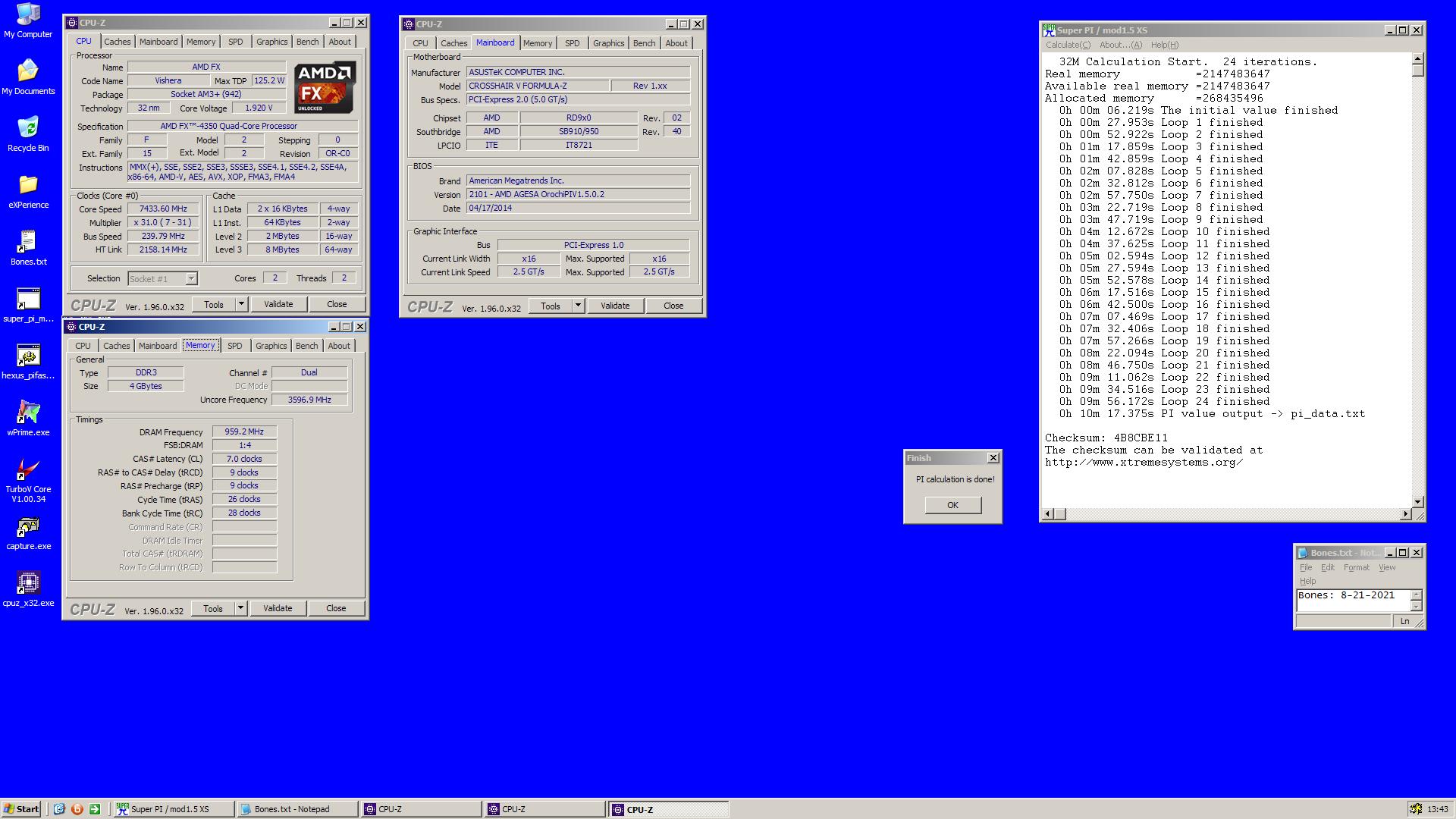Click the system tray icon near clock
This screenshot has width=1456, height=819.
[1415, 809]
